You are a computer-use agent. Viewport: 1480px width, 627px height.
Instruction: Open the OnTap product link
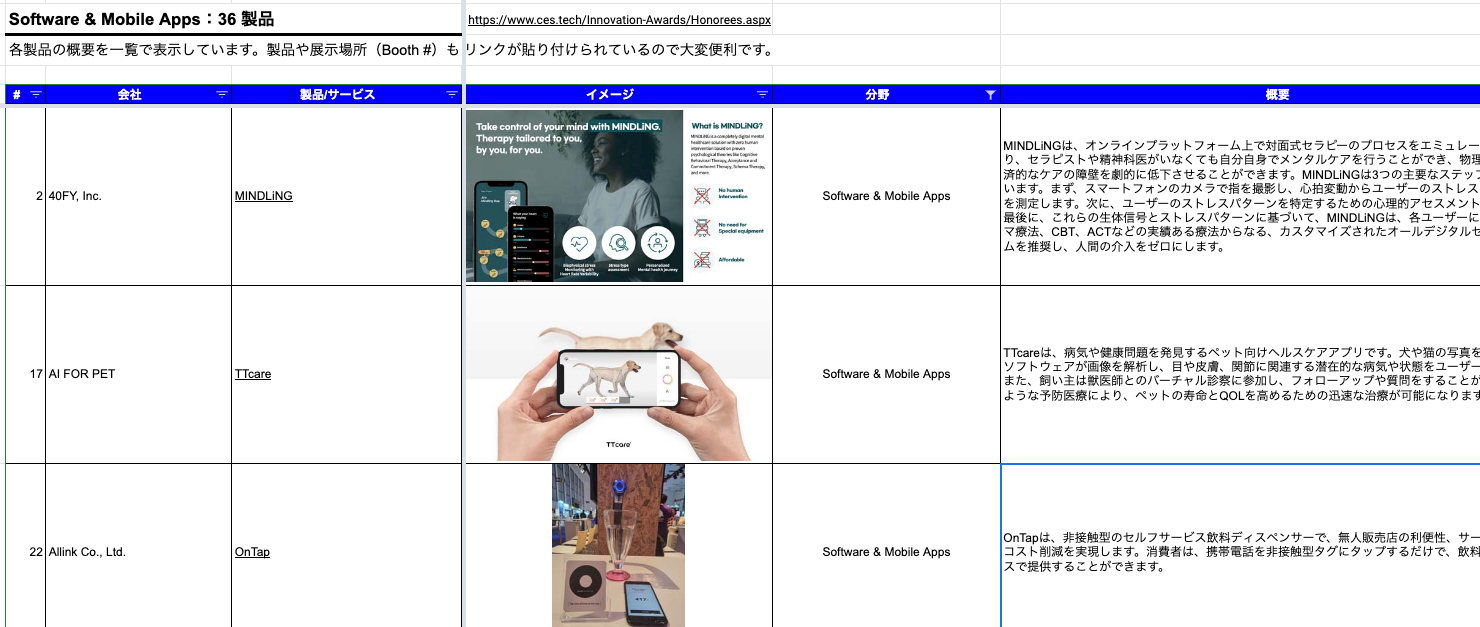(252, 552)
